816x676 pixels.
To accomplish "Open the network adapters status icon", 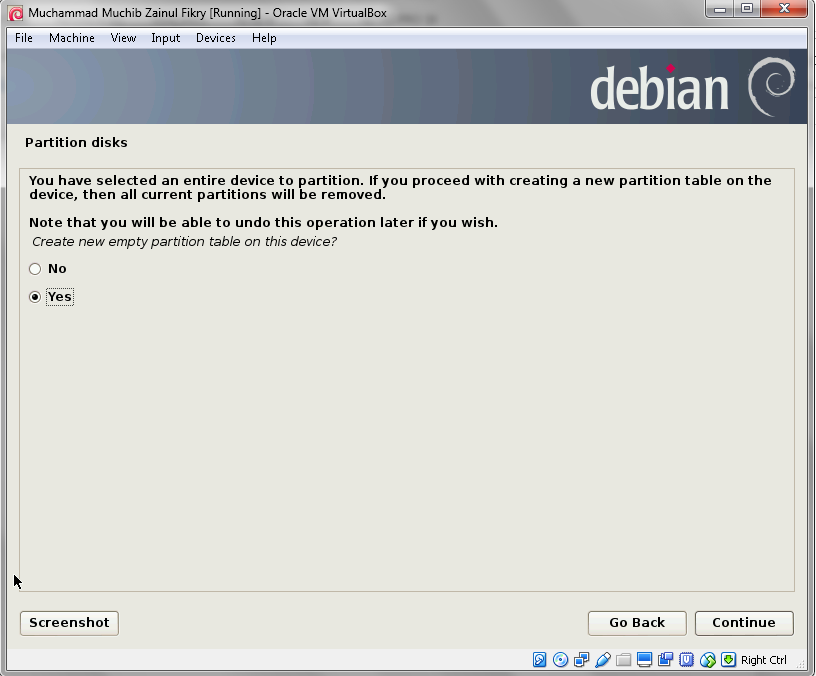I will pos(581,660).
